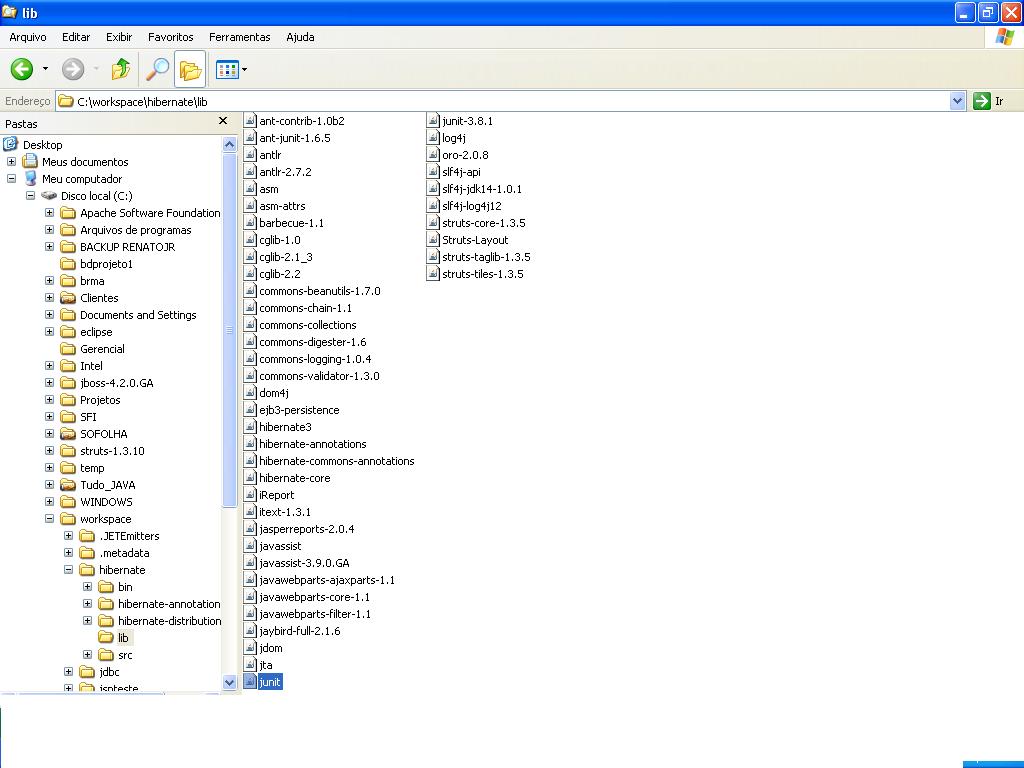Open the Exibir menu
The image size is (1024, 768).
(119, 37)
